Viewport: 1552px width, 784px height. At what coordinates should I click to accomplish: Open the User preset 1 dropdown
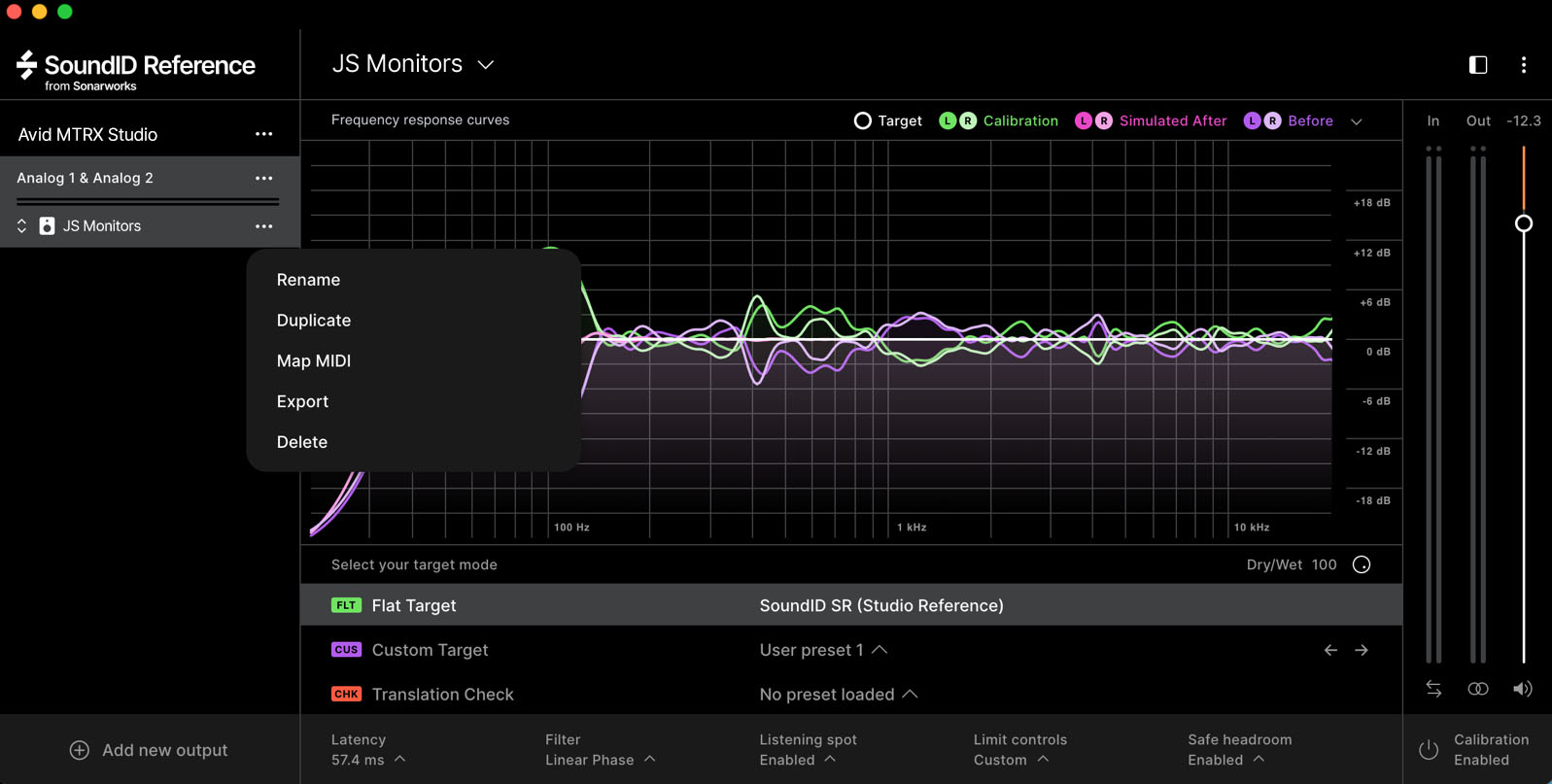coord(823,650)
